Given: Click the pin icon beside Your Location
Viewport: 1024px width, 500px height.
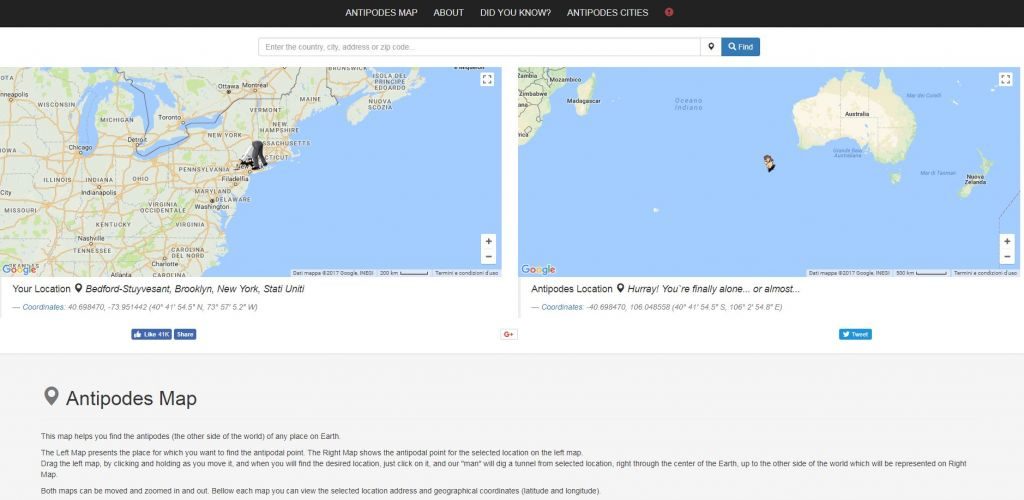Looking at the screenshot, I should 78,289.
